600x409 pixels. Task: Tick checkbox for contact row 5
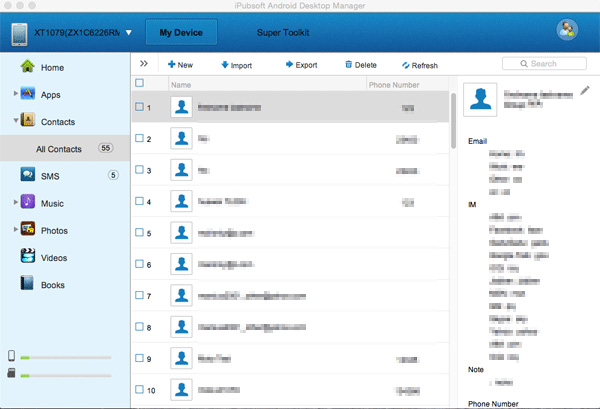(x=139, y=233)
